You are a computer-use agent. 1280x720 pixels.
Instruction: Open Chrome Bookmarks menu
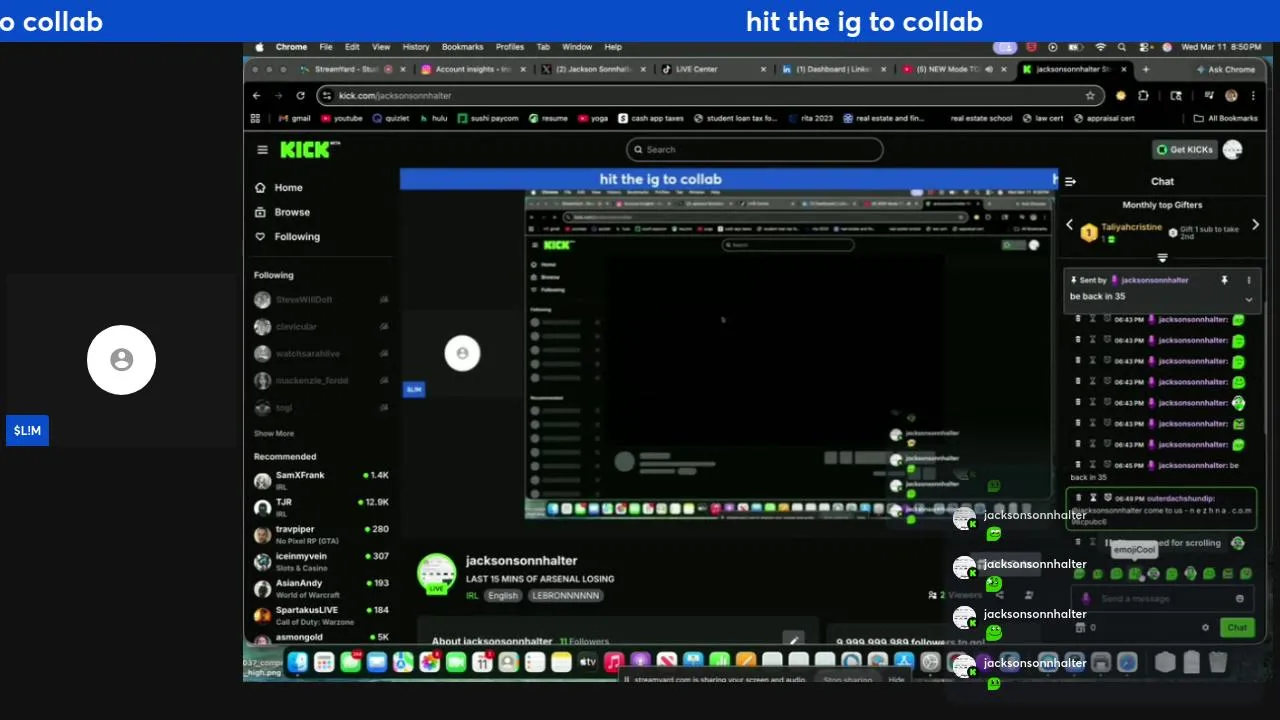click(462, 47)
